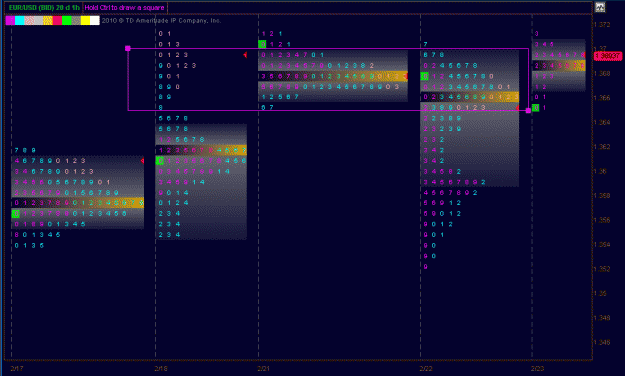This screenshot has width=625, height=376.
Task: Click the '6 7' bottom row of 2/21 profile
Action: 267,108
